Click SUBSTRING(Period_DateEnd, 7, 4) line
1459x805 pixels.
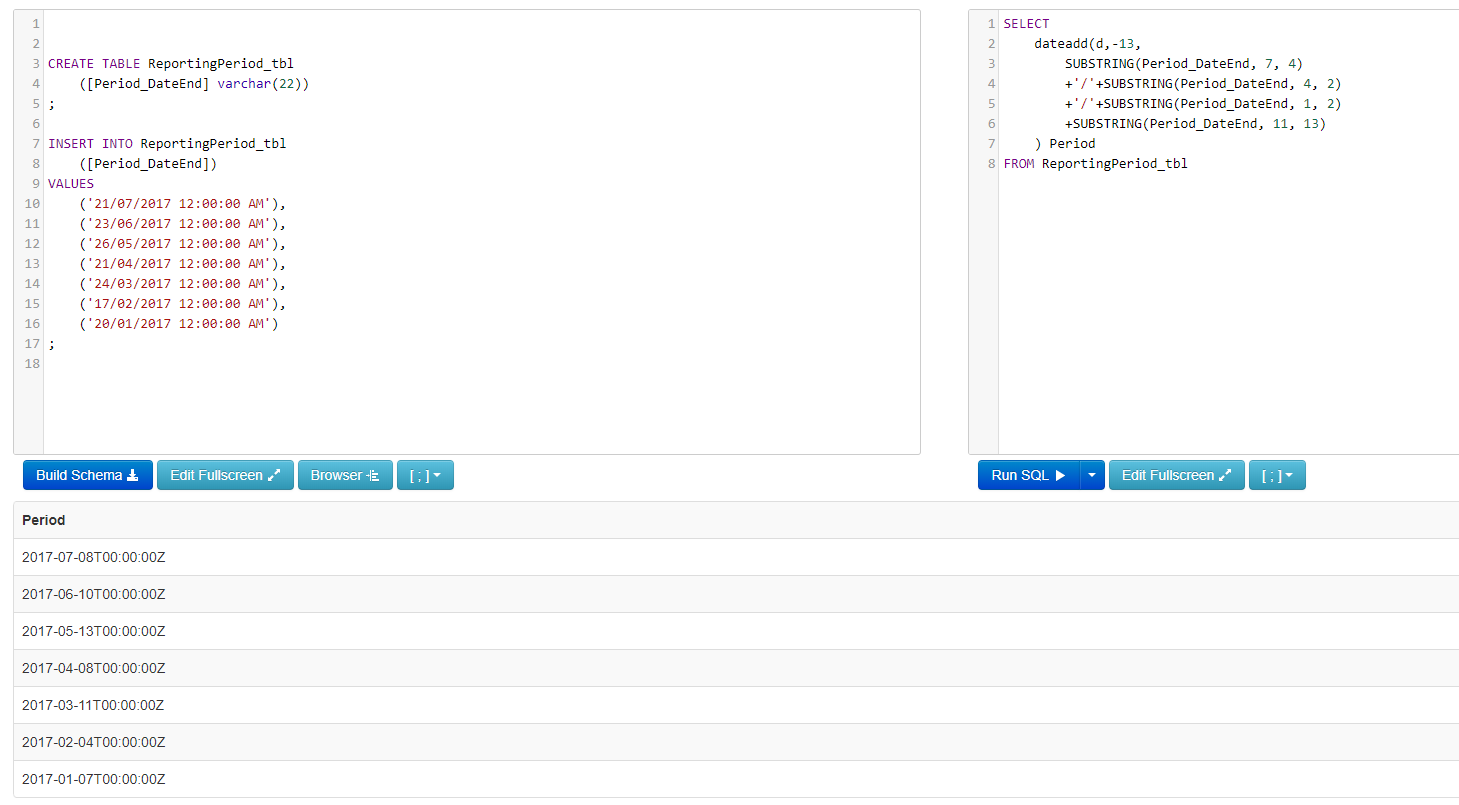pyautogui.click(x=1184, y=63)
